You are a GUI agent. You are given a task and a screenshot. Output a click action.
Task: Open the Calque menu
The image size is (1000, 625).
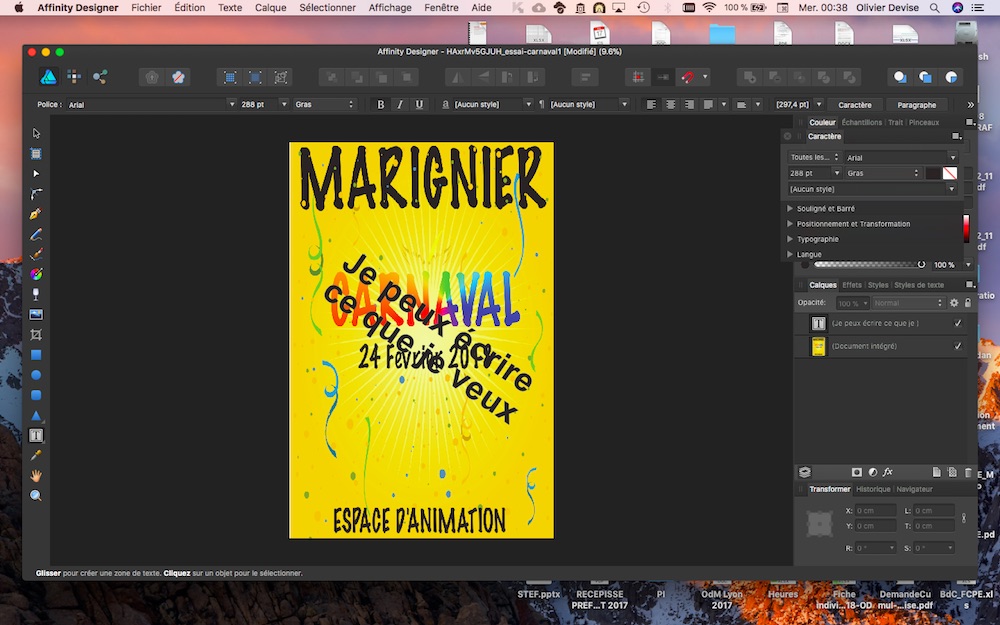tap(270, 8)
